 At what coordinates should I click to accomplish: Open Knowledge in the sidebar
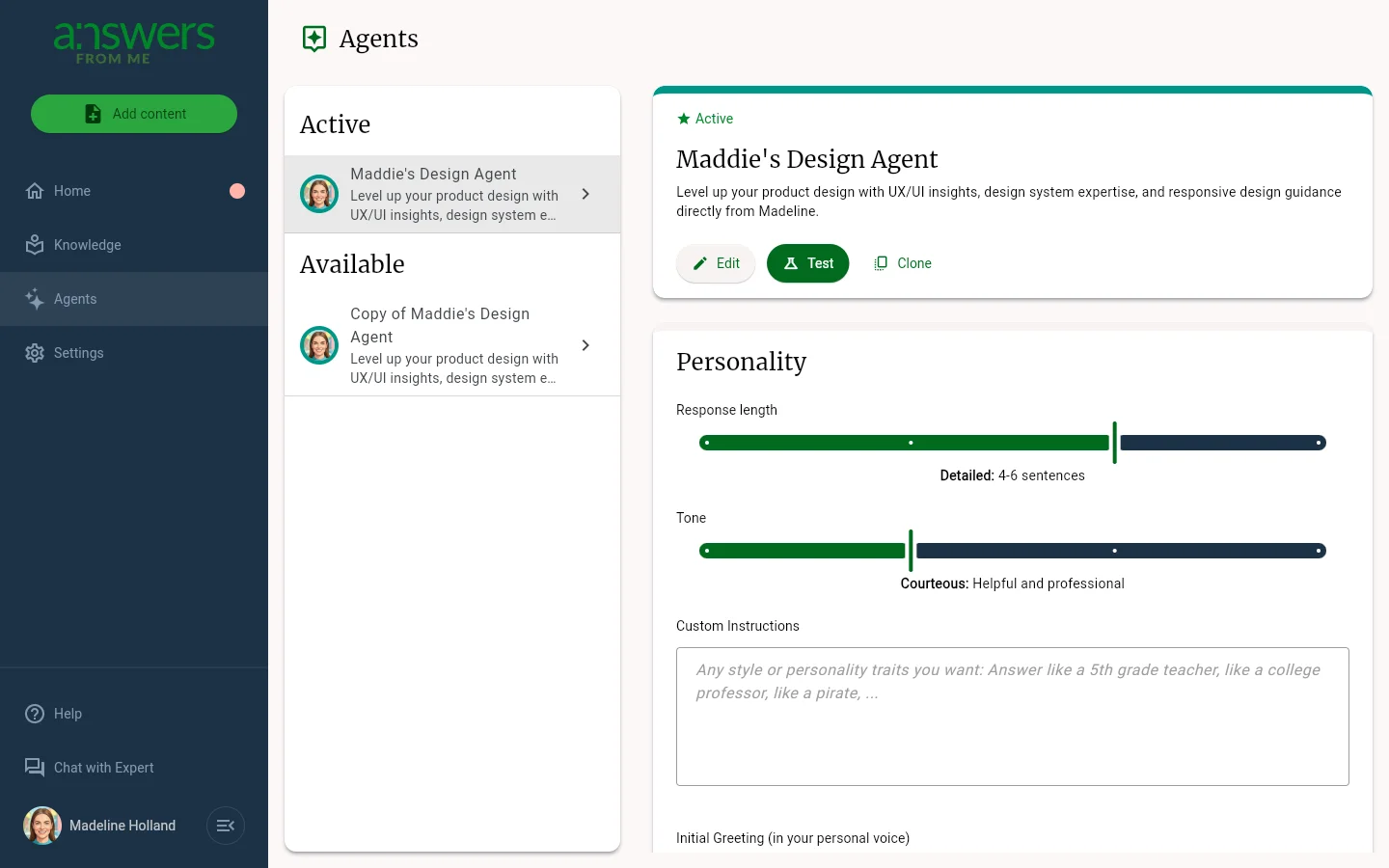click(x=134, y=245)
